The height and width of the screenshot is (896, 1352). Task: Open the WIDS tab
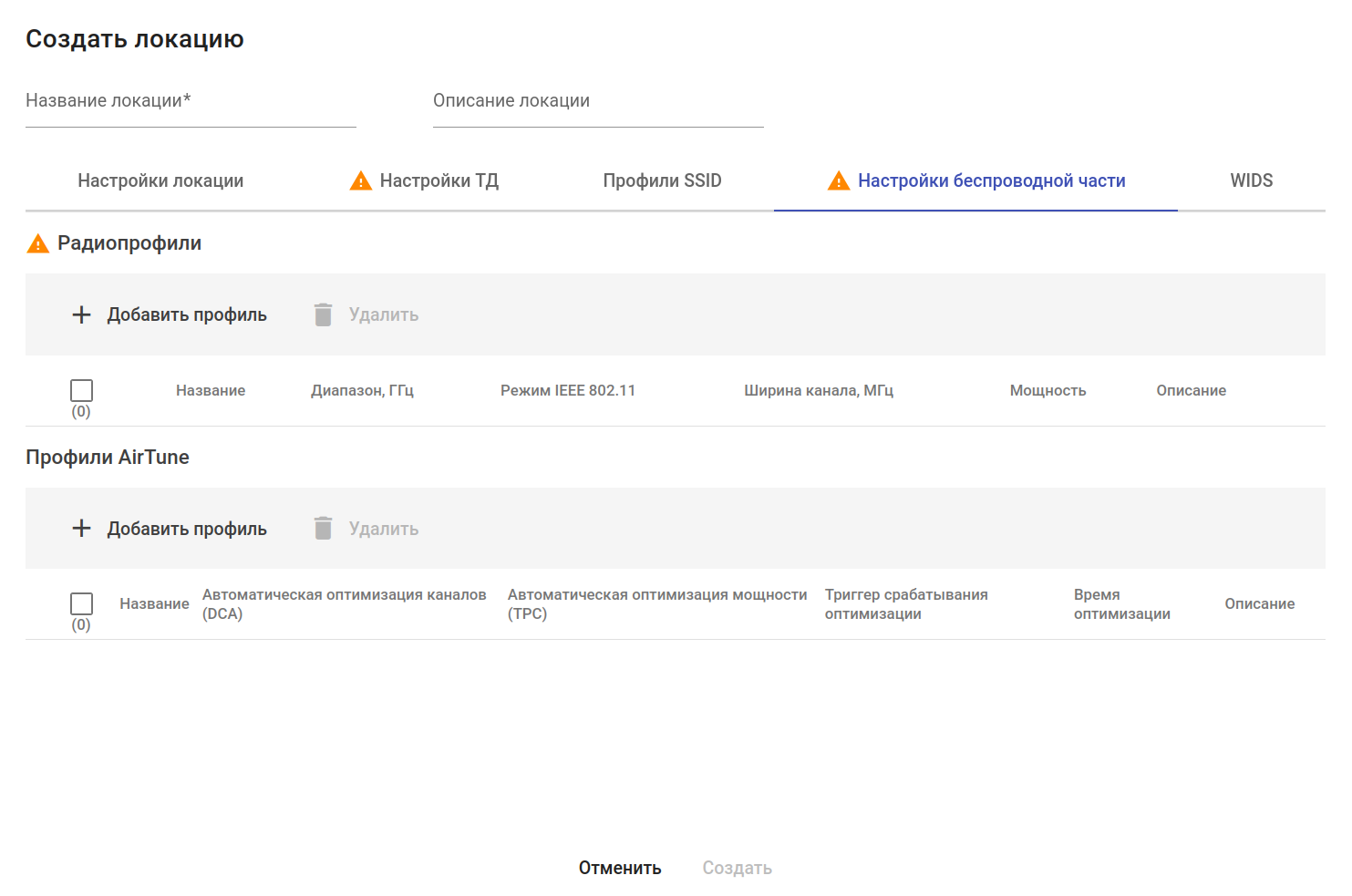(x=1251, y=180)
